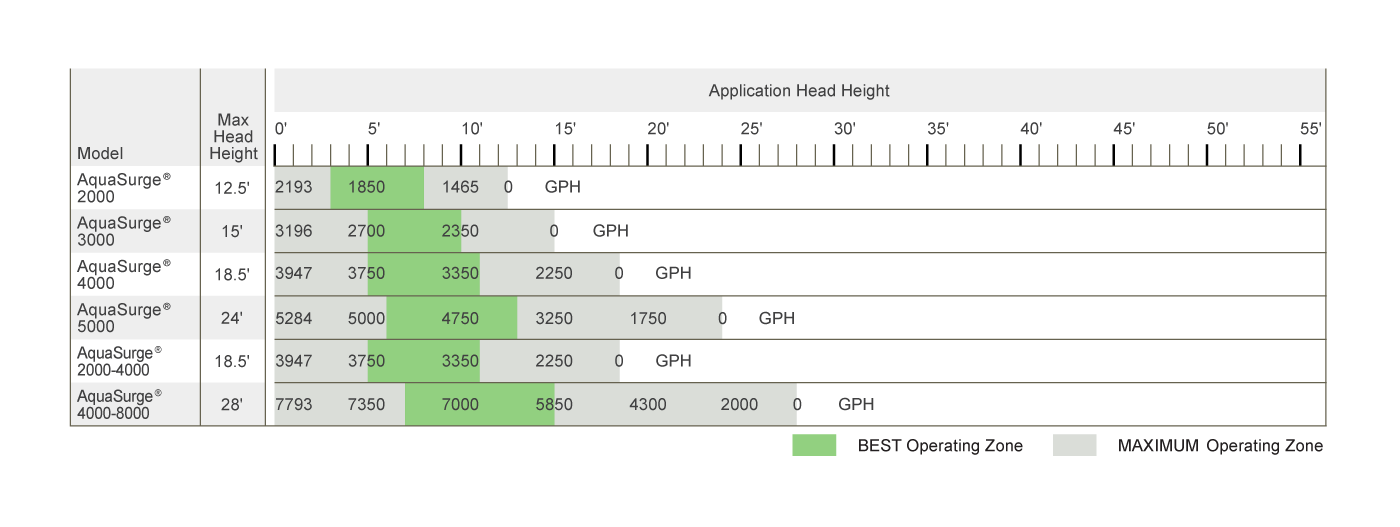Click the 15' label on the height scale
Image resolution: width=1400 pixels, height=527 pixels.
[565, 129]
